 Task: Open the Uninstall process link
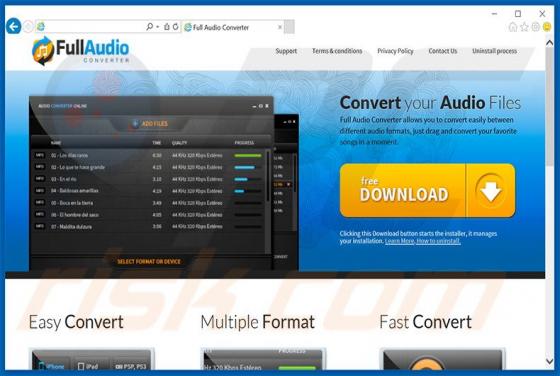[x=495, y=51]
